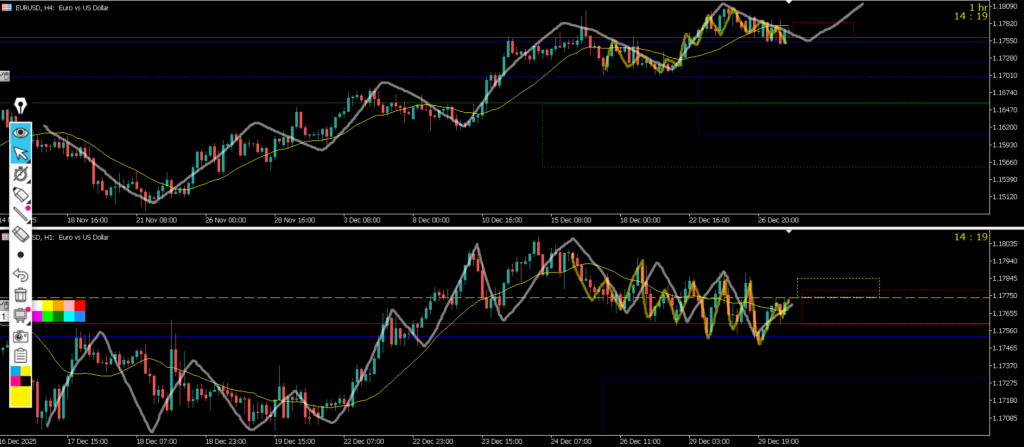
Task: Pick the orange swatch in the color palette
Action: click(56, 305)
